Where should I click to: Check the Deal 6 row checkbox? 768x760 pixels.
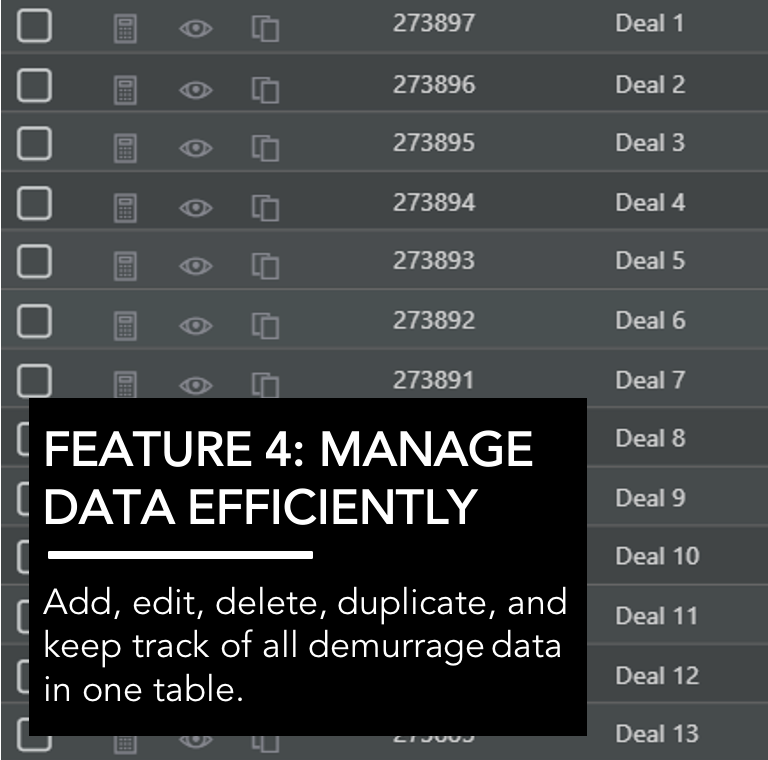pos(34,321)
